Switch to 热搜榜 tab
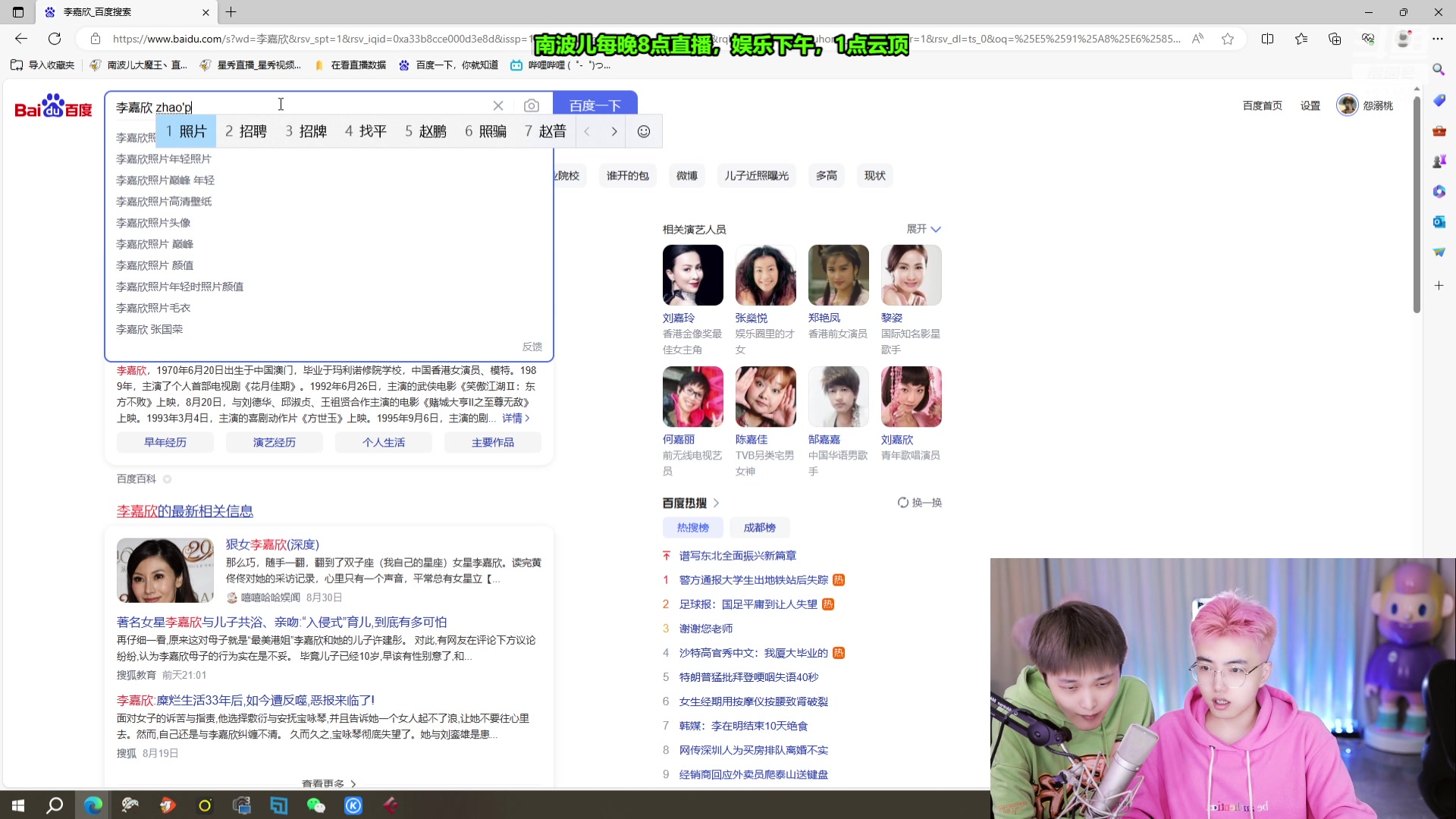 click(x=693, y=528)
